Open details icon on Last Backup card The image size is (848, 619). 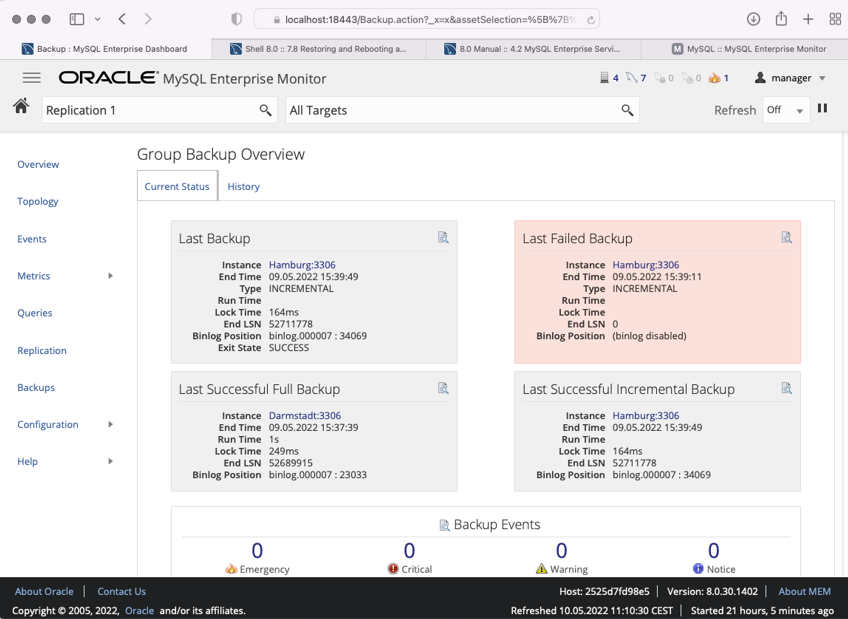443,237
